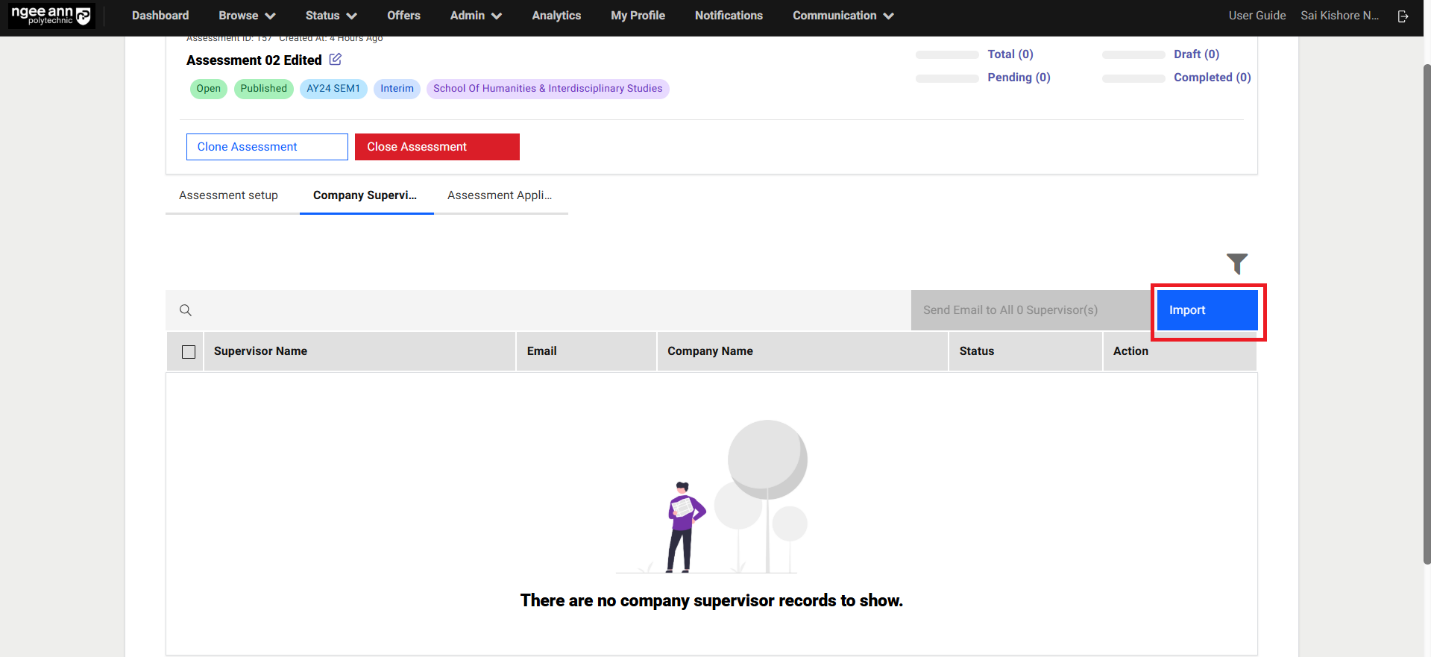Close Assessment using the red button
Screen dimensions: 1431x657
[x=437, y=146]
